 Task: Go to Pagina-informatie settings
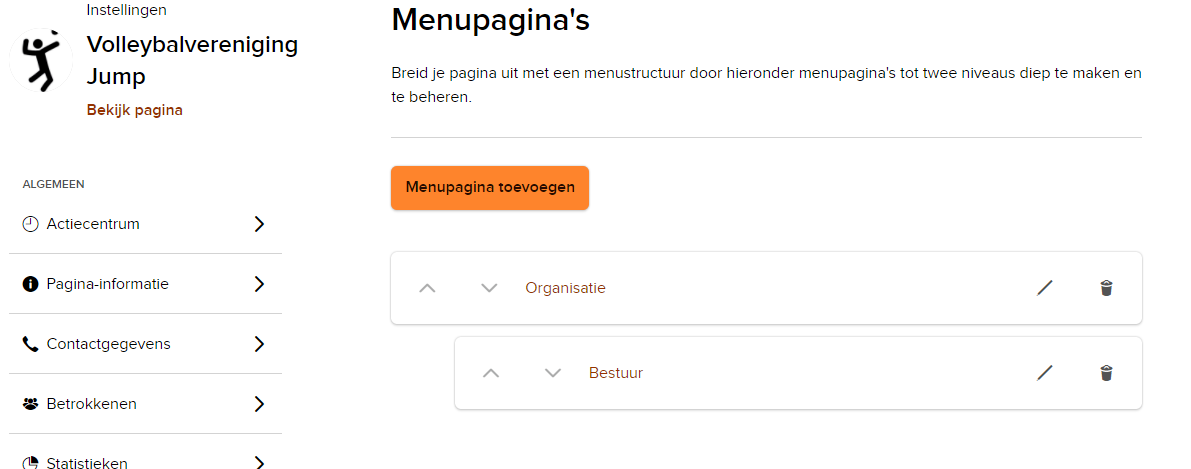pyautogui.click(x=107, y=284)
